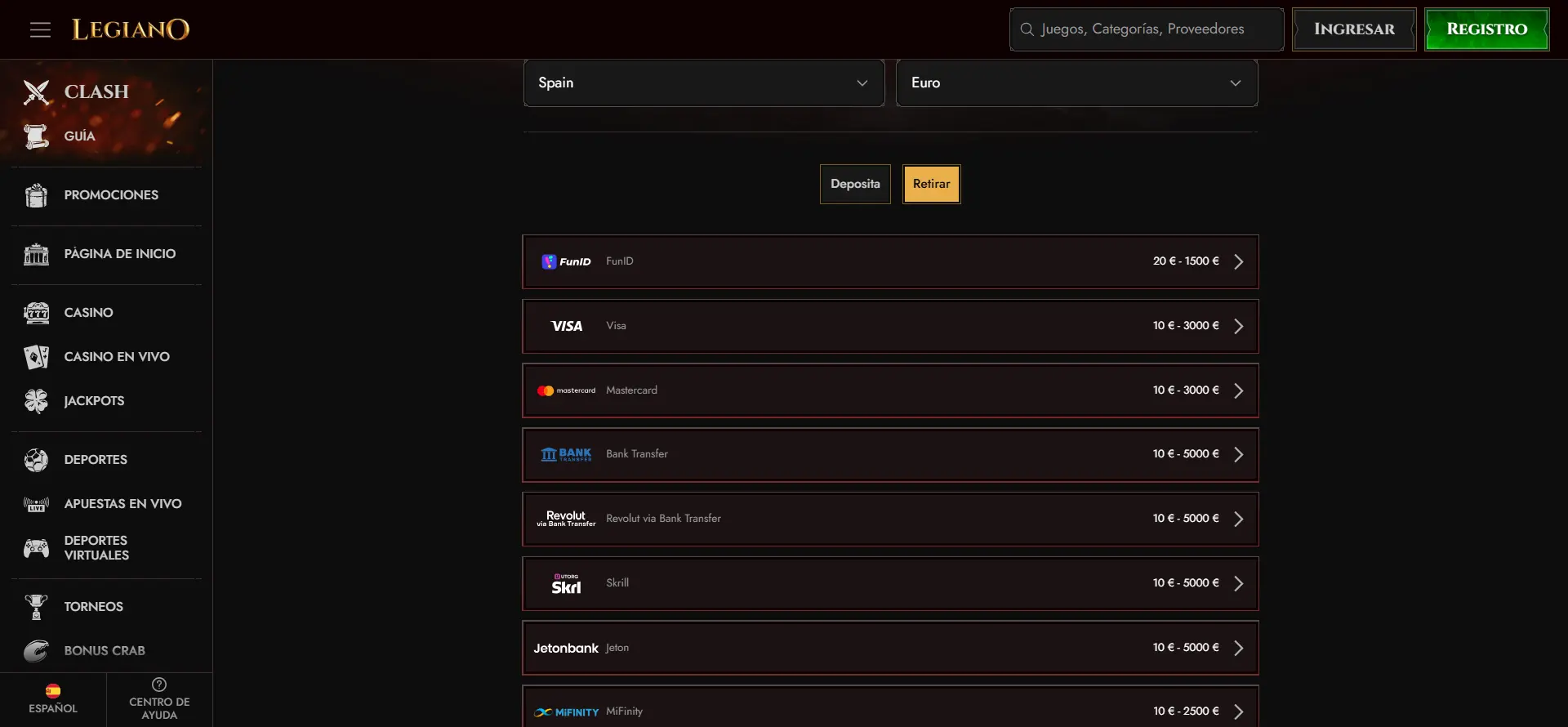Click the Torneos trophy icon

coord(37,607)
